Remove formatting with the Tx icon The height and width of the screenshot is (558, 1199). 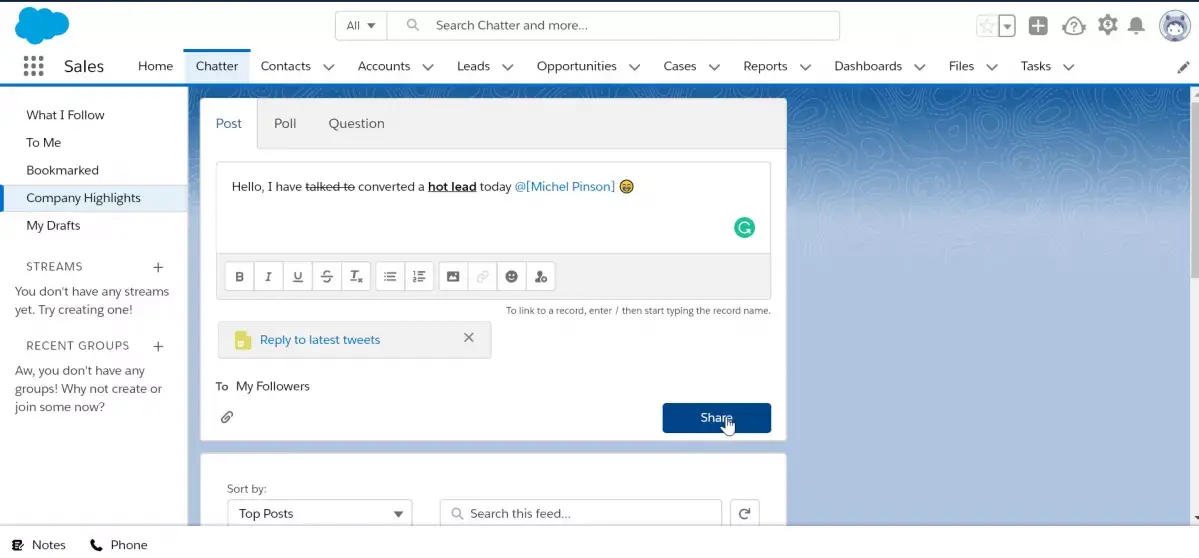click(356, 277)
